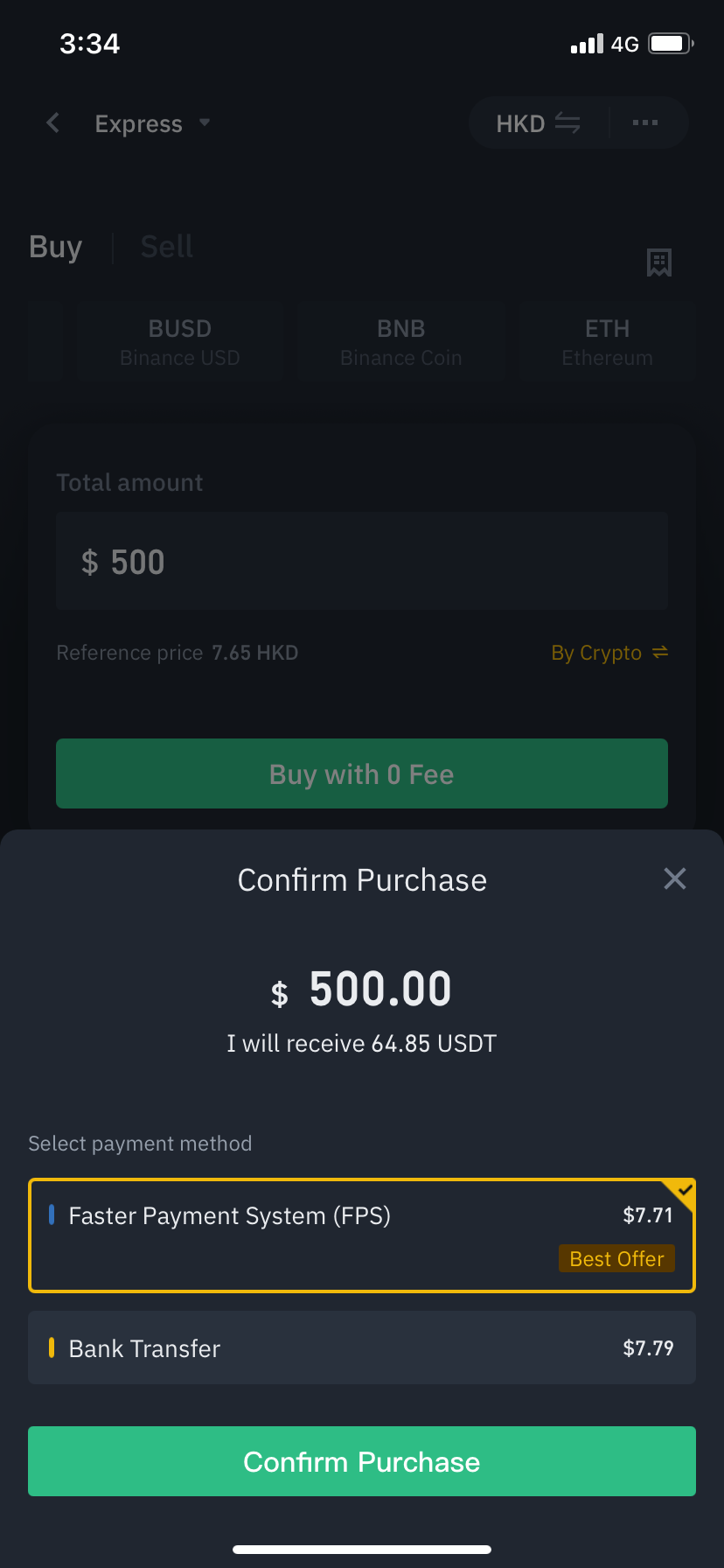Open order history receipt icon
This screenshot has height=1568, width=724.
click(659, 262)
